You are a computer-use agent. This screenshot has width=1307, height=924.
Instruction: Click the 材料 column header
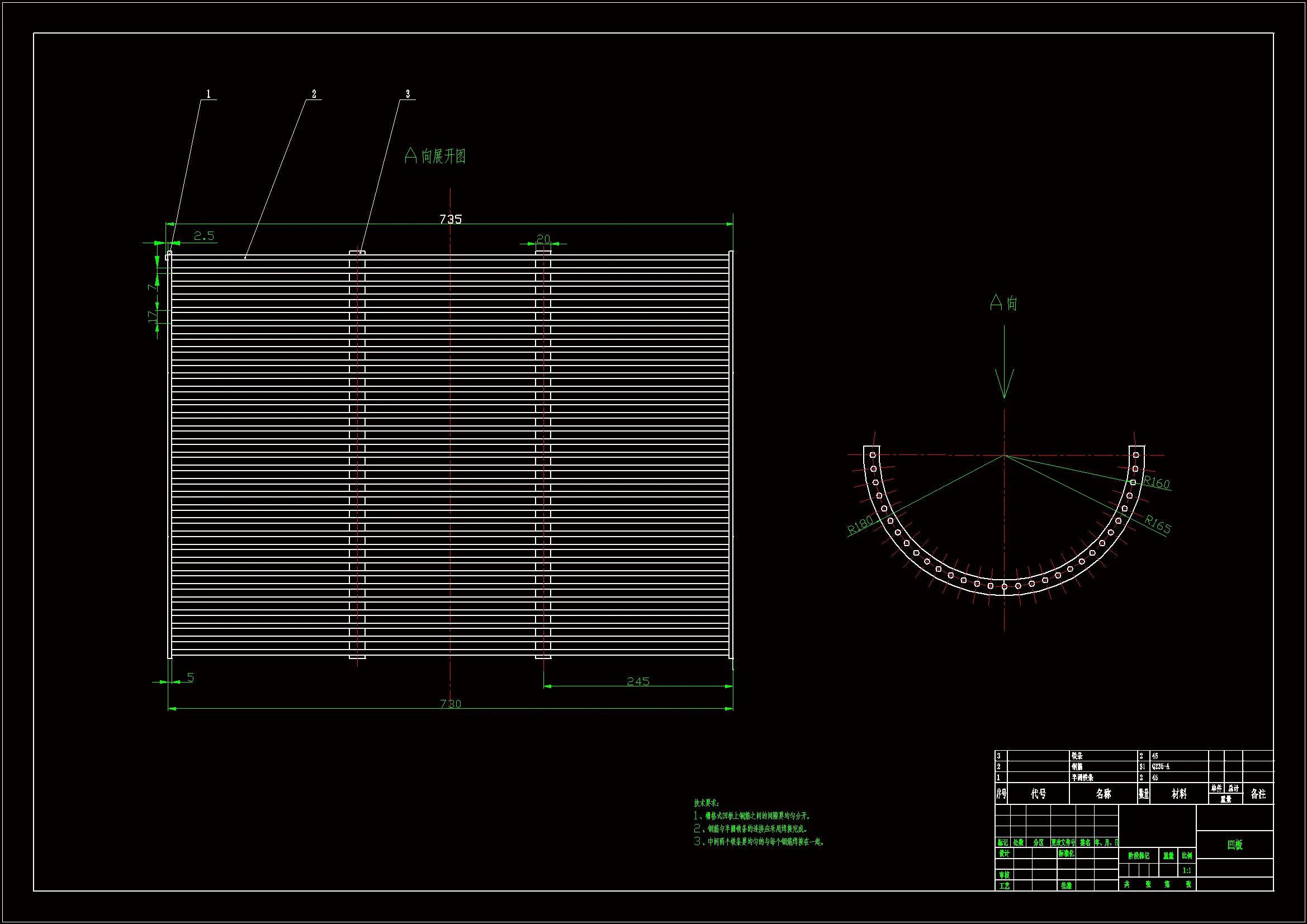1179,794
